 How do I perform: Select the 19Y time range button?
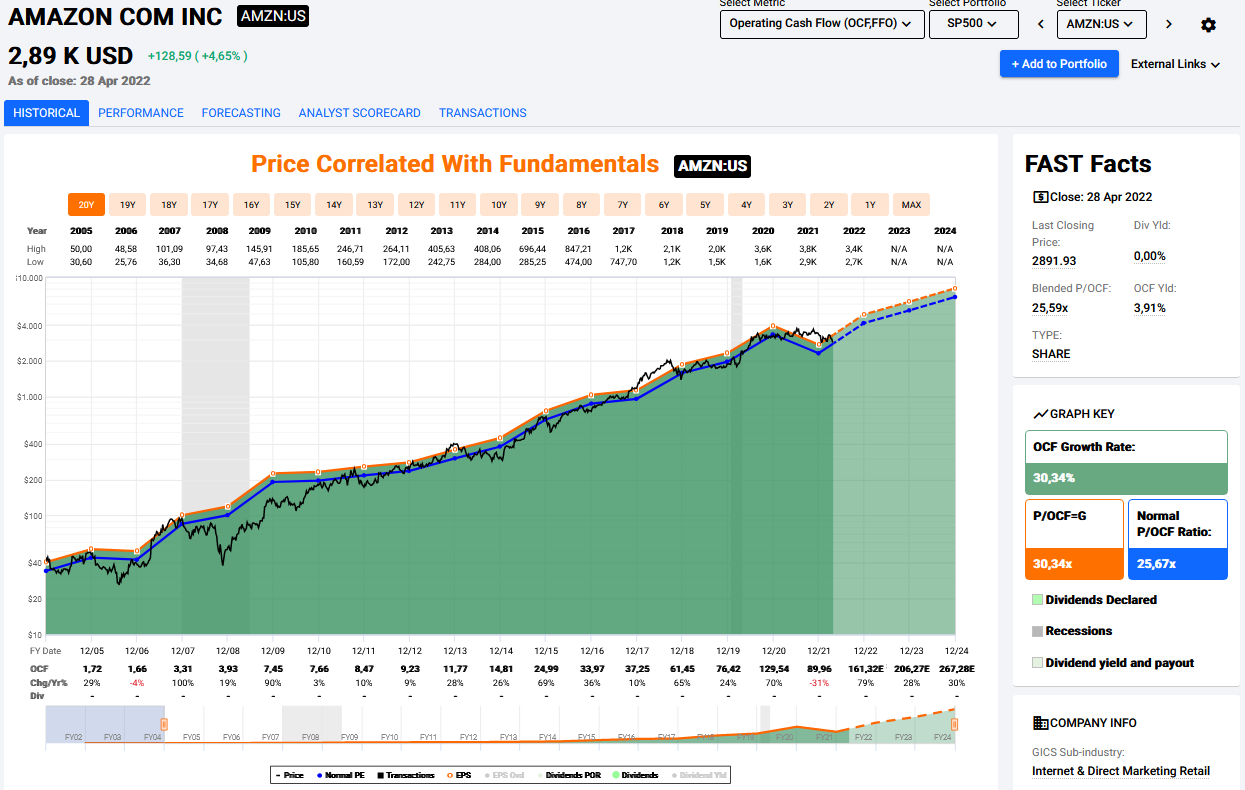[x=127, y=205]
